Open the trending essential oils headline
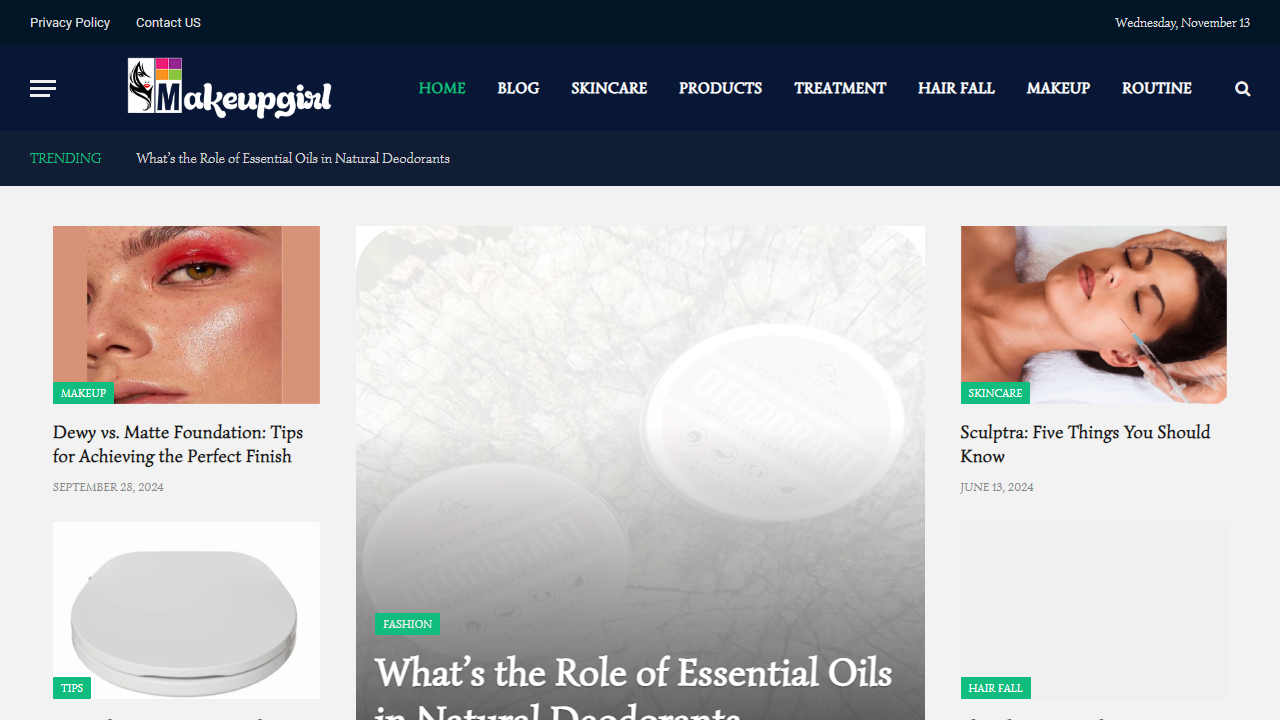This screenshot has height=720, width=1280. pos(293,158)
